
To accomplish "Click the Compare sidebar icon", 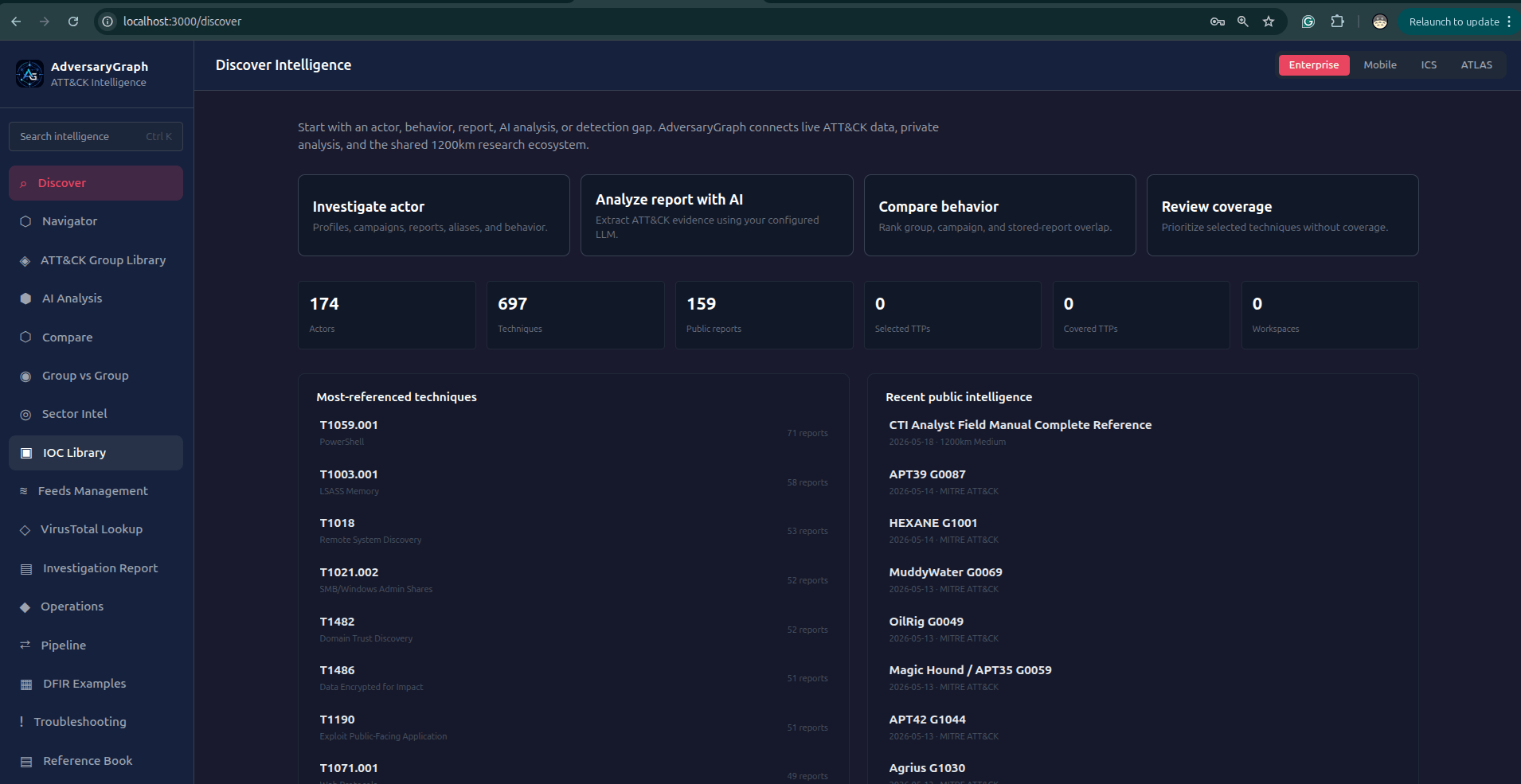I will coord(25,337).
